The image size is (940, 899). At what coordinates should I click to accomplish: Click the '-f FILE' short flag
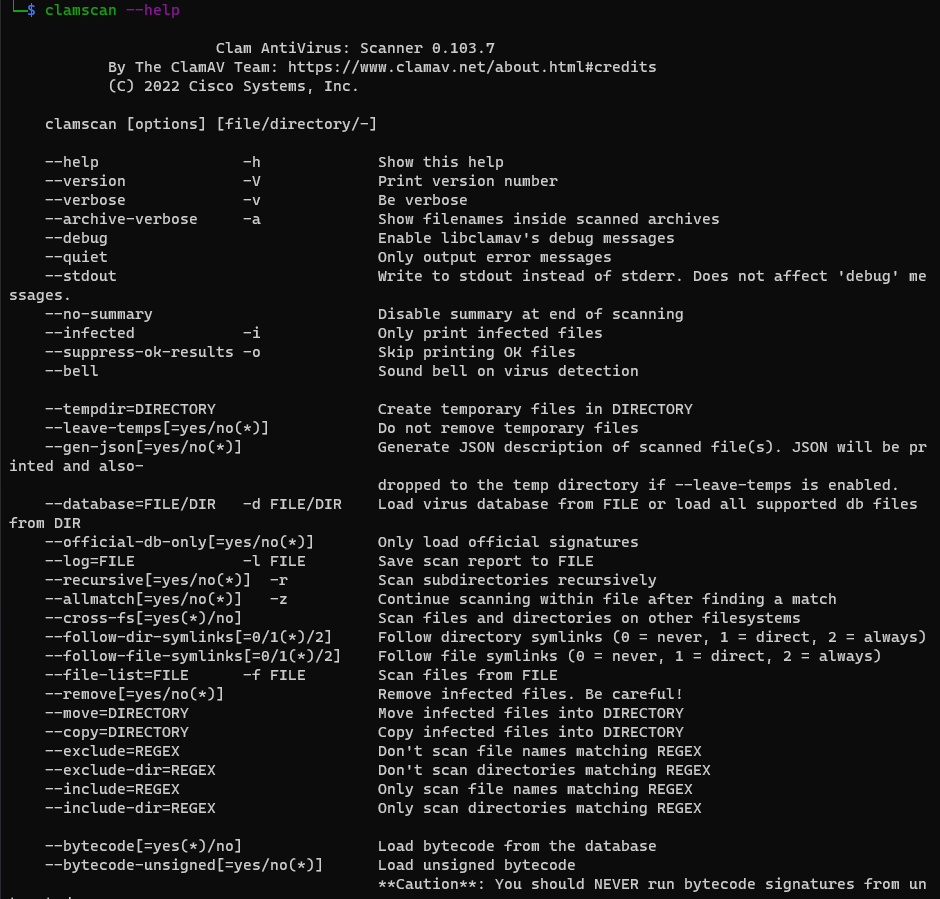point(274,675)
